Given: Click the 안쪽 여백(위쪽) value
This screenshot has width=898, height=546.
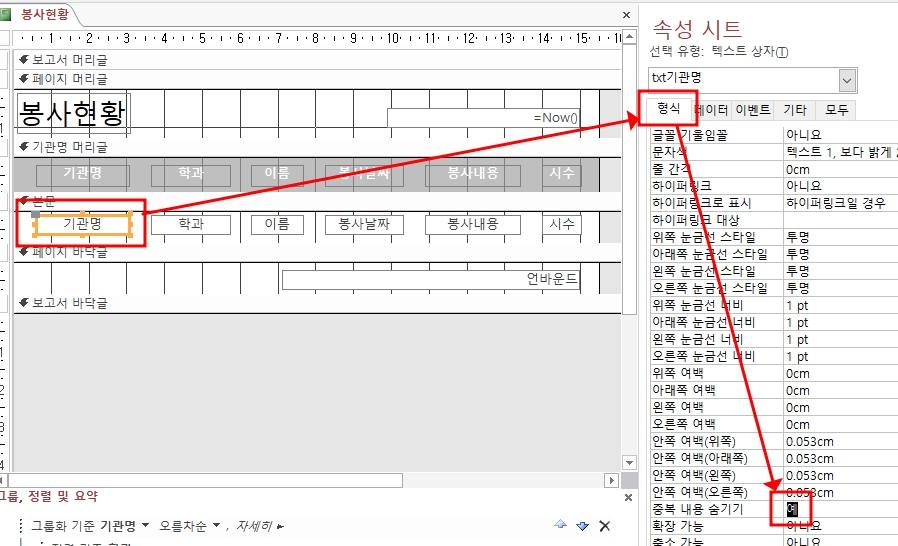Looking at the screenshot, I should point(840,442).
